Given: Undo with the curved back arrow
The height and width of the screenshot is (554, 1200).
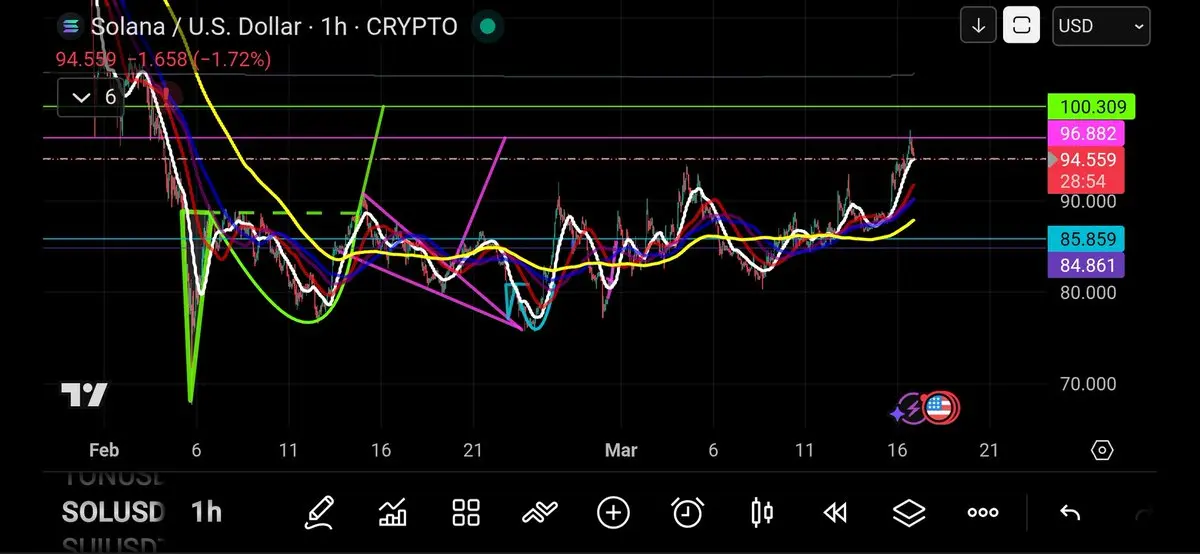Looking at the screenshot, I should tap(1070, 513).
